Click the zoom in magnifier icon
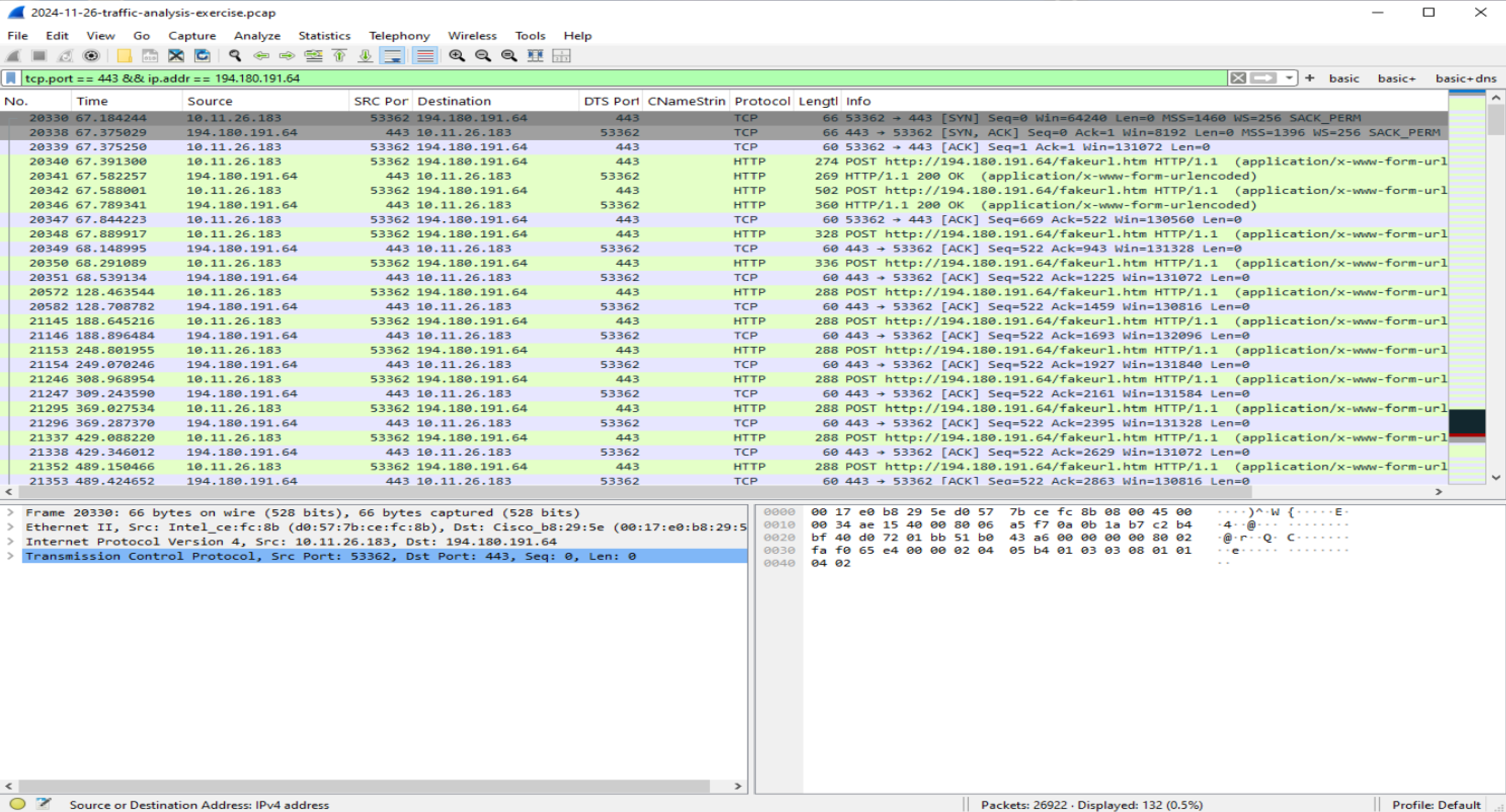The image size is (1506, 812). tap(458, 56)
